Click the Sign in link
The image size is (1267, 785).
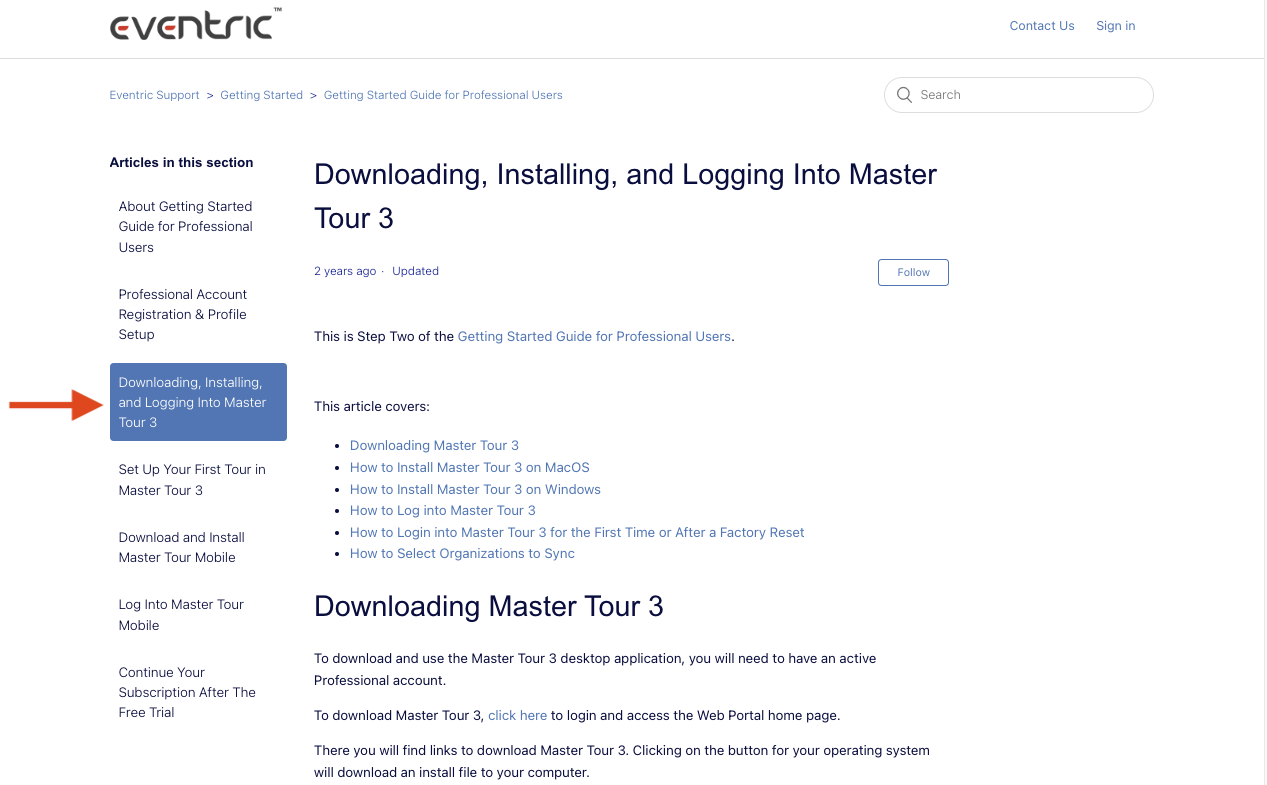point(1116,26)
